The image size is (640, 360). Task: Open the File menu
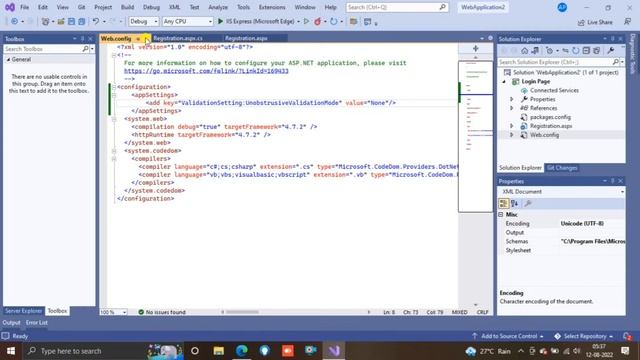24,7
